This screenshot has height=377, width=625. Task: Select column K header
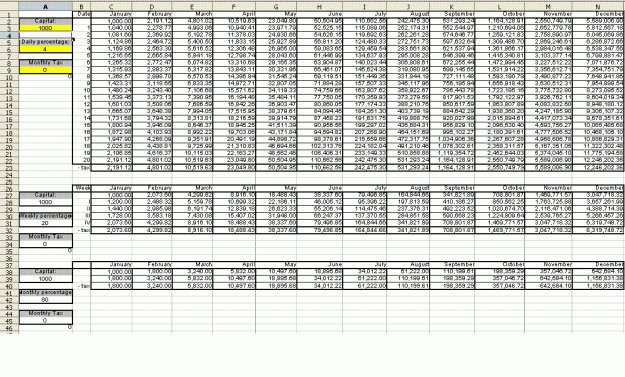coord(452,7)
